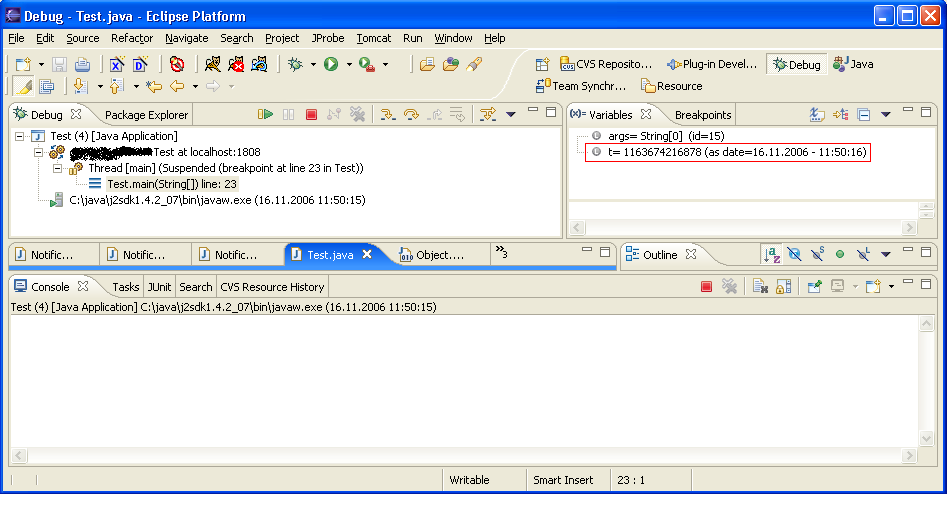The height and width of the screenshot is (512, 947).
Task: Toggle Scroll Lock in Console view
Action: (783, 286)
